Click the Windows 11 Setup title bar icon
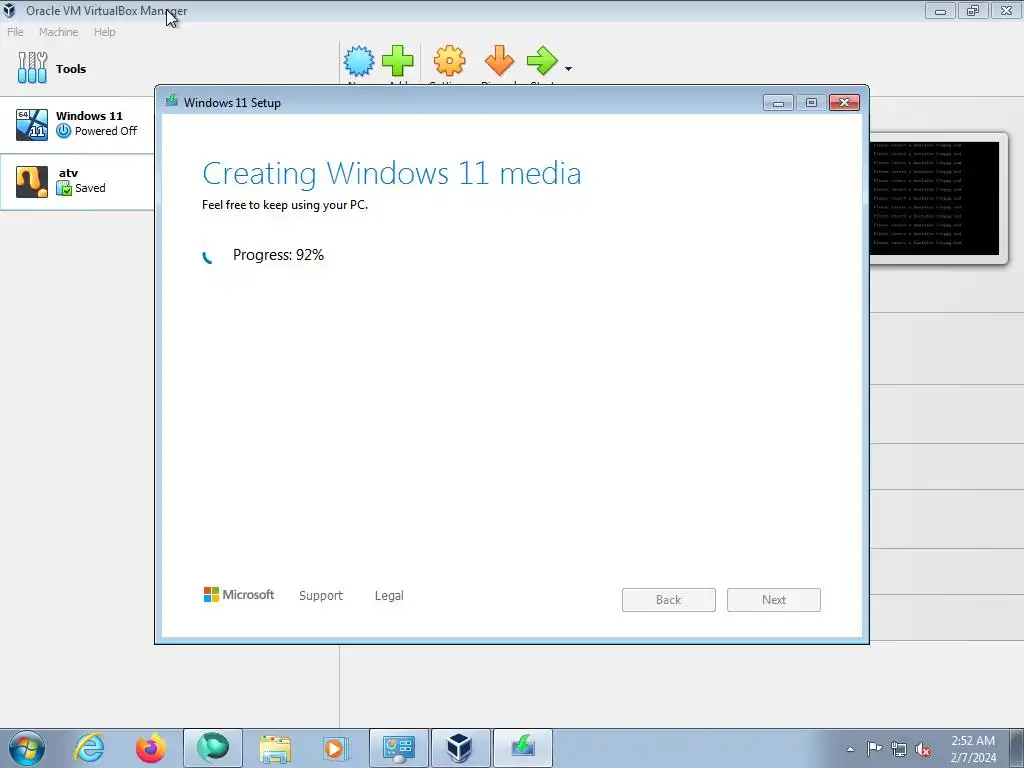The width and height of the screenshot is (1024, 768). point(172,101)
